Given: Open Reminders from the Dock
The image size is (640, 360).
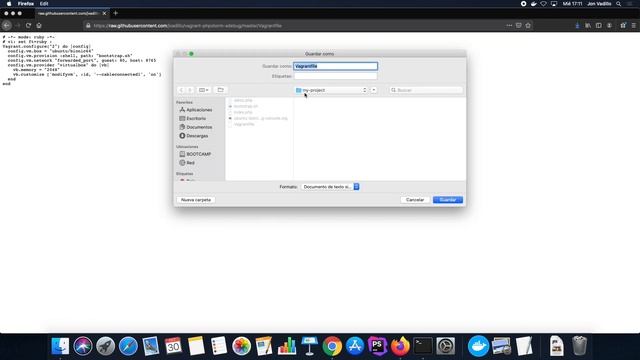Looking at the screenshot, I should (219, 346).
